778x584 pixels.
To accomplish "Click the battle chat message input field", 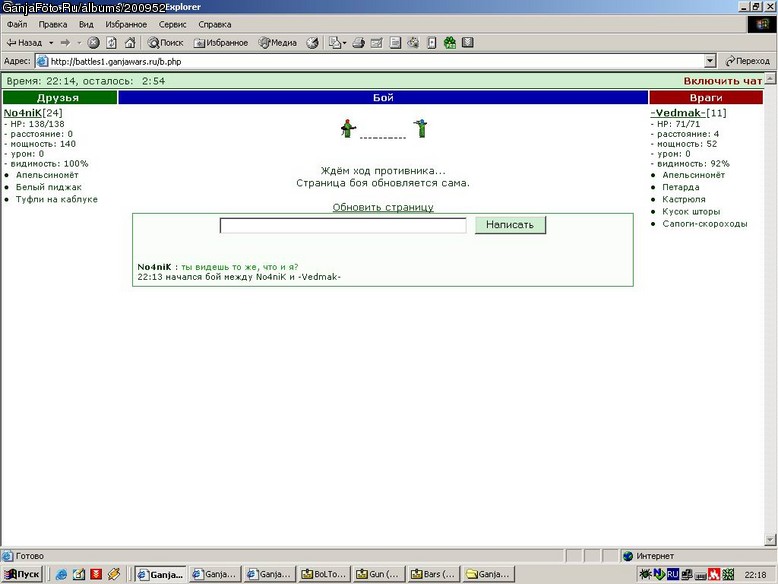I will click(343, 225).
